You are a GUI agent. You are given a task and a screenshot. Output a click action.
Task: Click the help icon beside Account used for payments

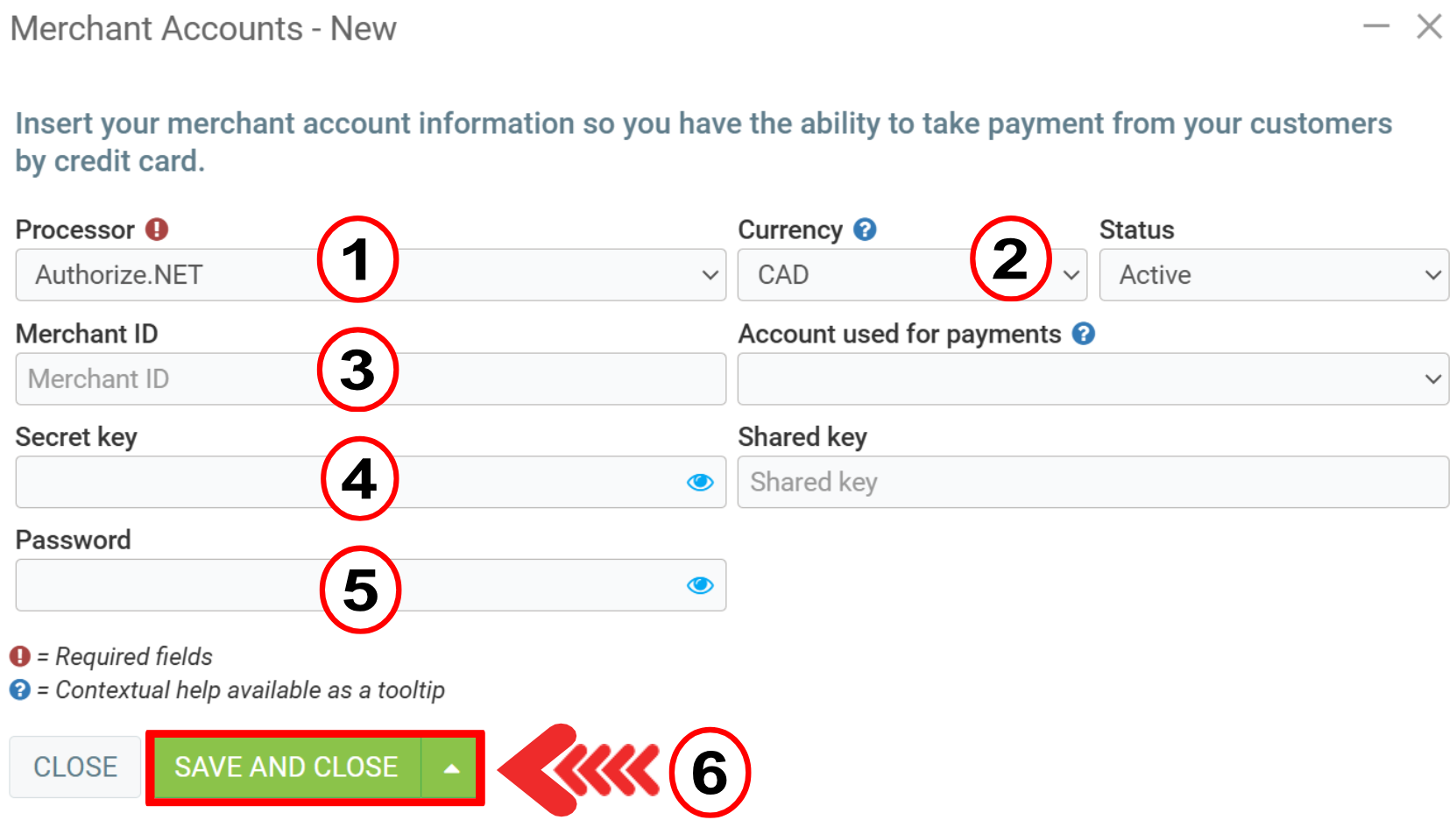coord(1084,334)
